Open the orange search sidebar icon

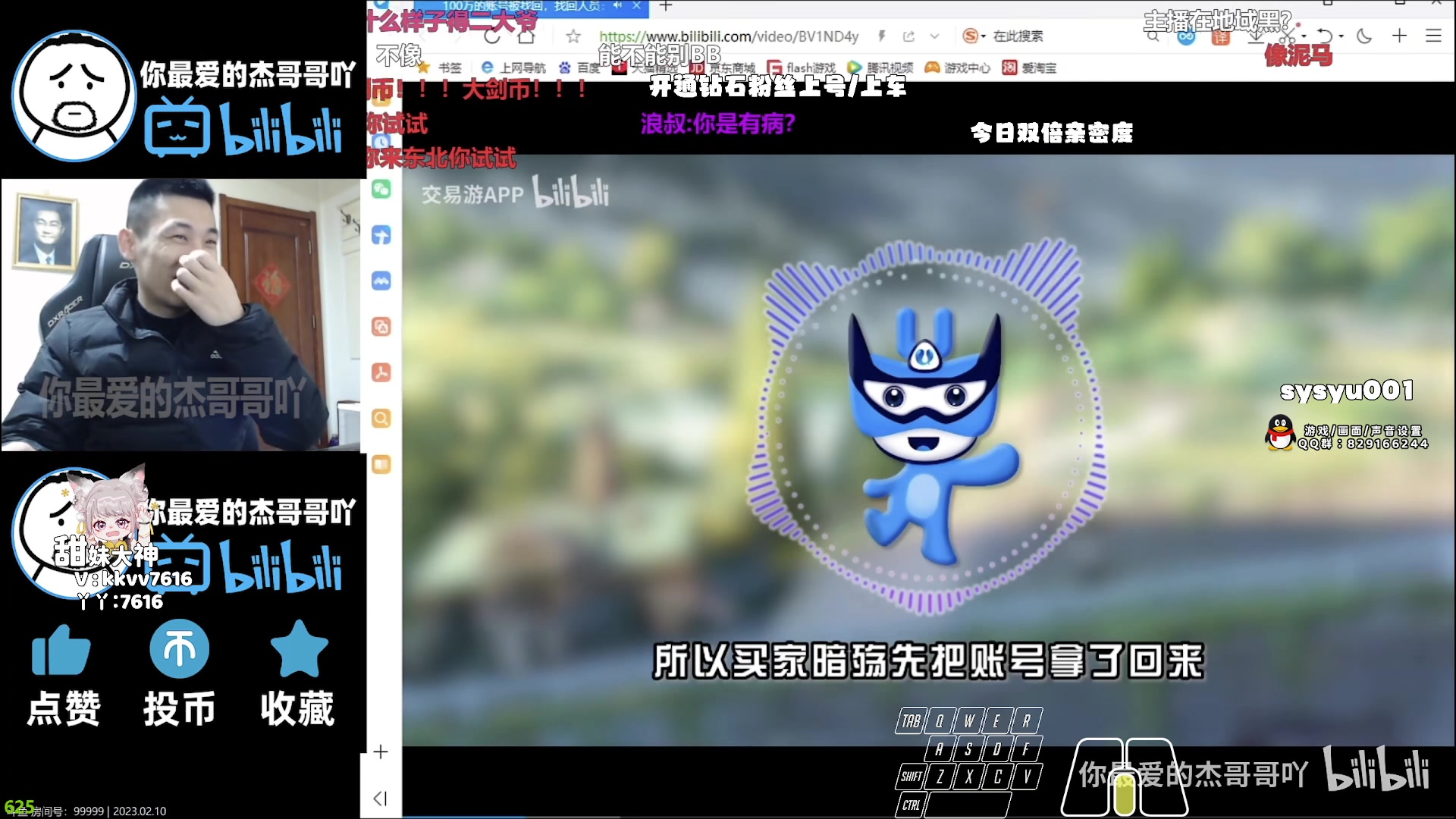(381, 418)
